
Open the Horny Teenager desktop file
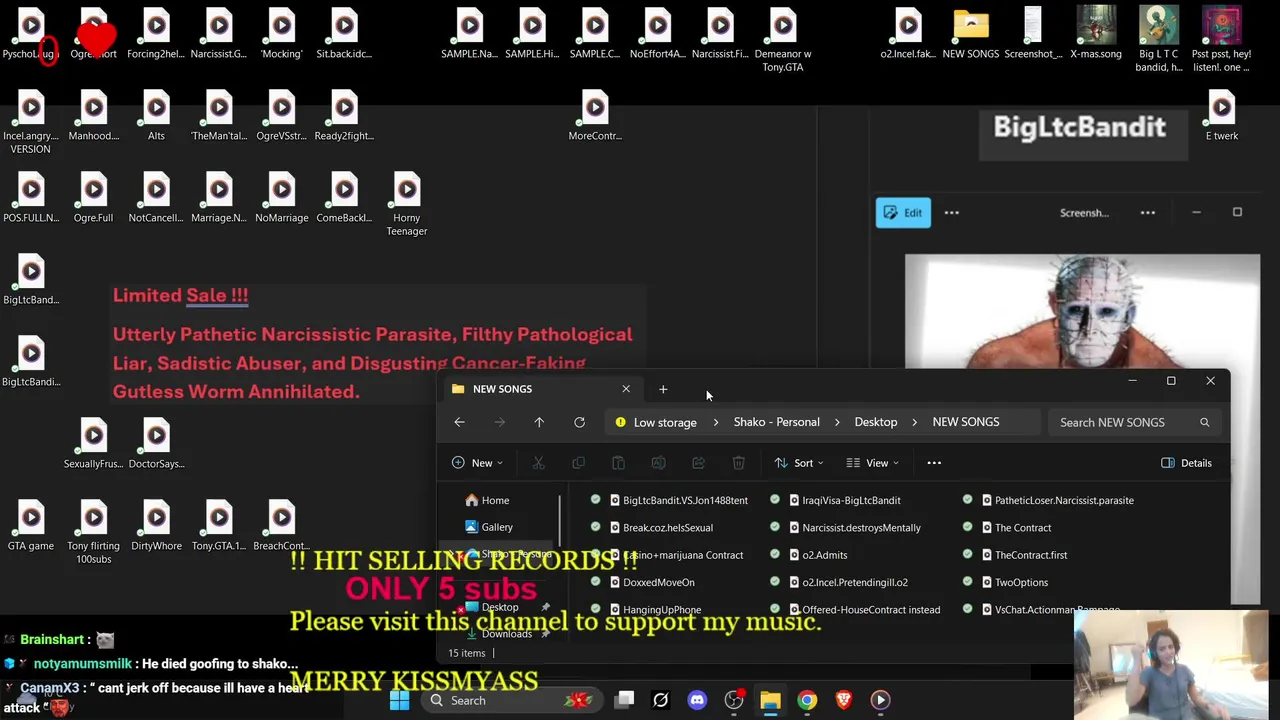407,205
